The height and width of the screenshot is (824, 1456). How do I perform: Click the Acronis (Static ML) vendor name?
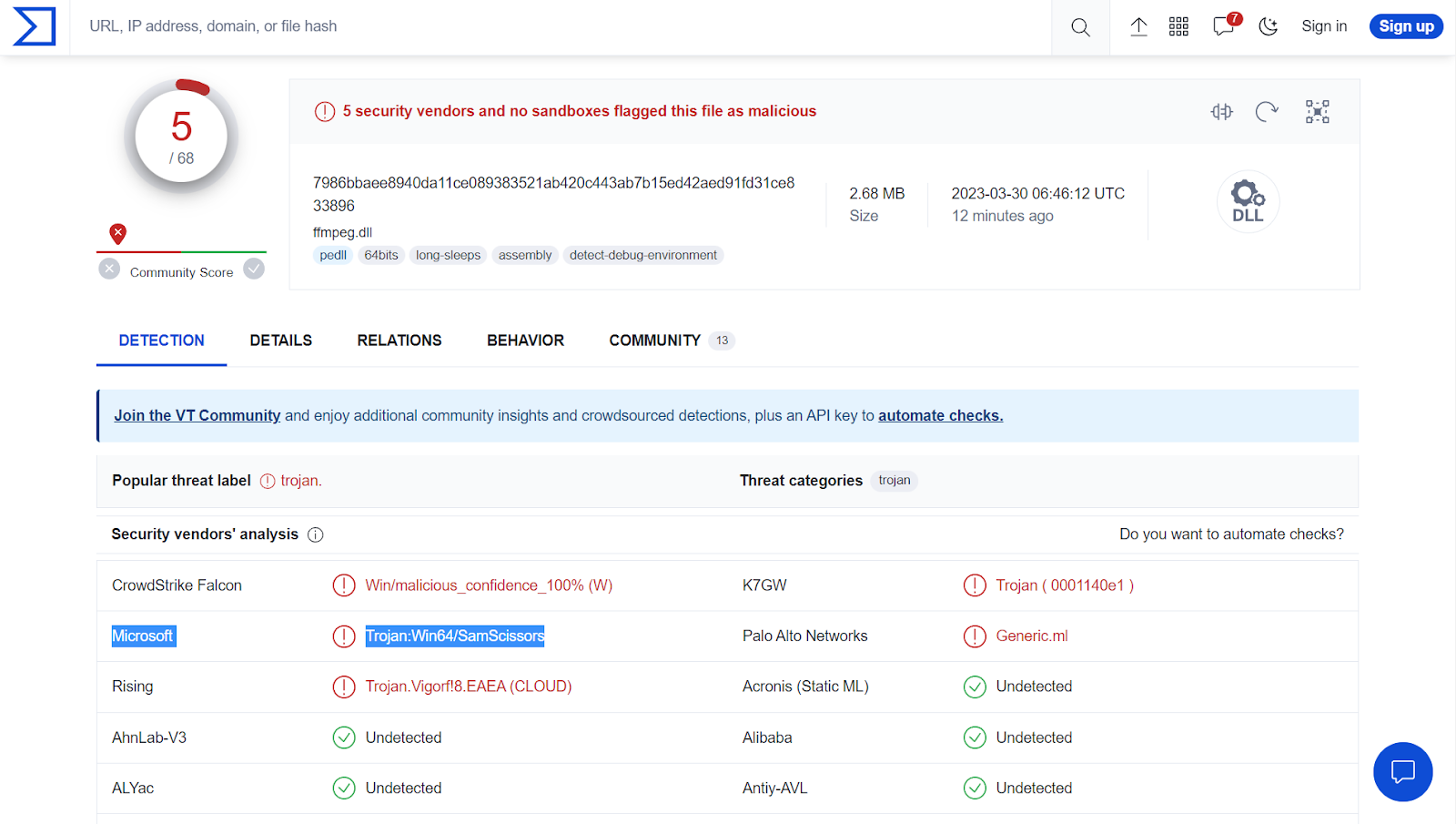[x=805, y=687]
